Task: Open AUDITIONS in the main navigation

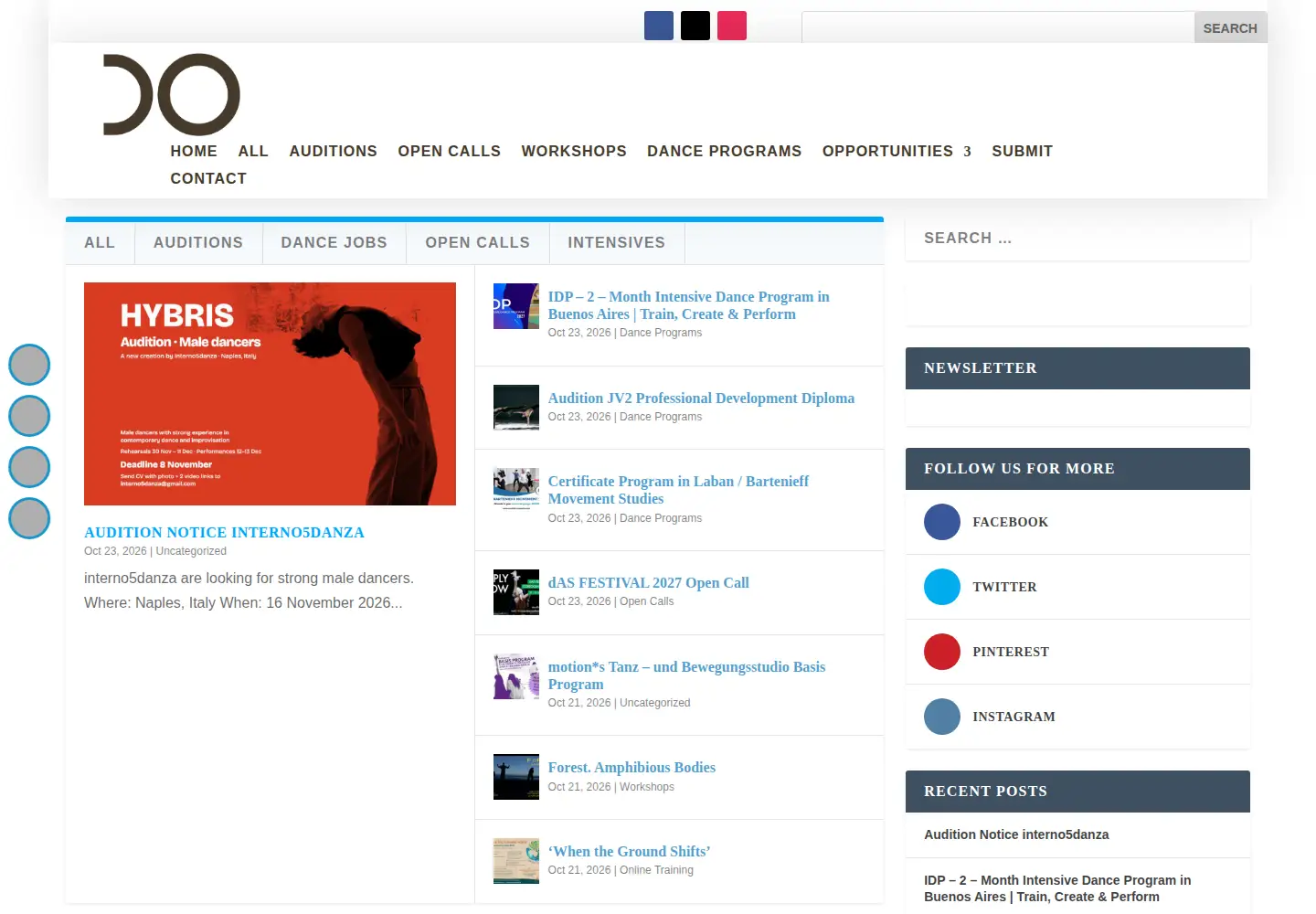Action: [334, 151]
